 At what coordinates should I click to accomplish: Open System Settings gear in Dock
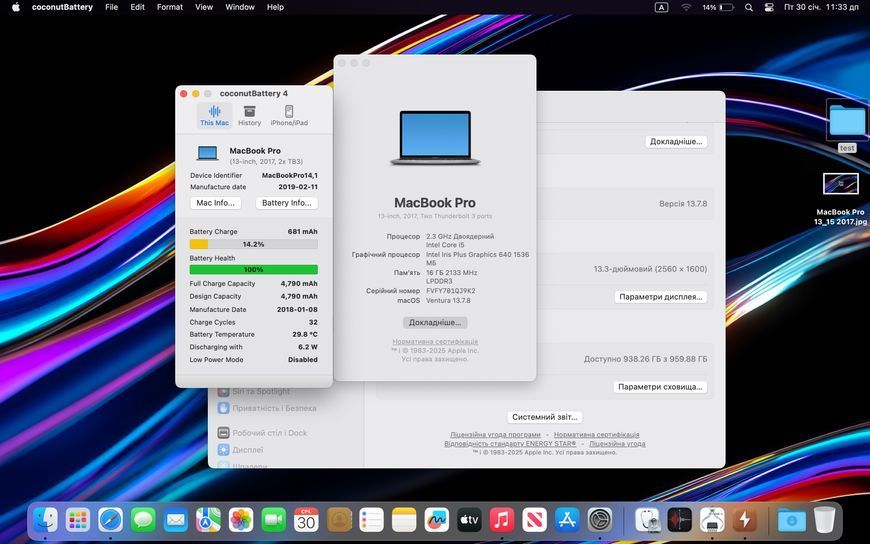pyautogui.click(x=600, y=520)
